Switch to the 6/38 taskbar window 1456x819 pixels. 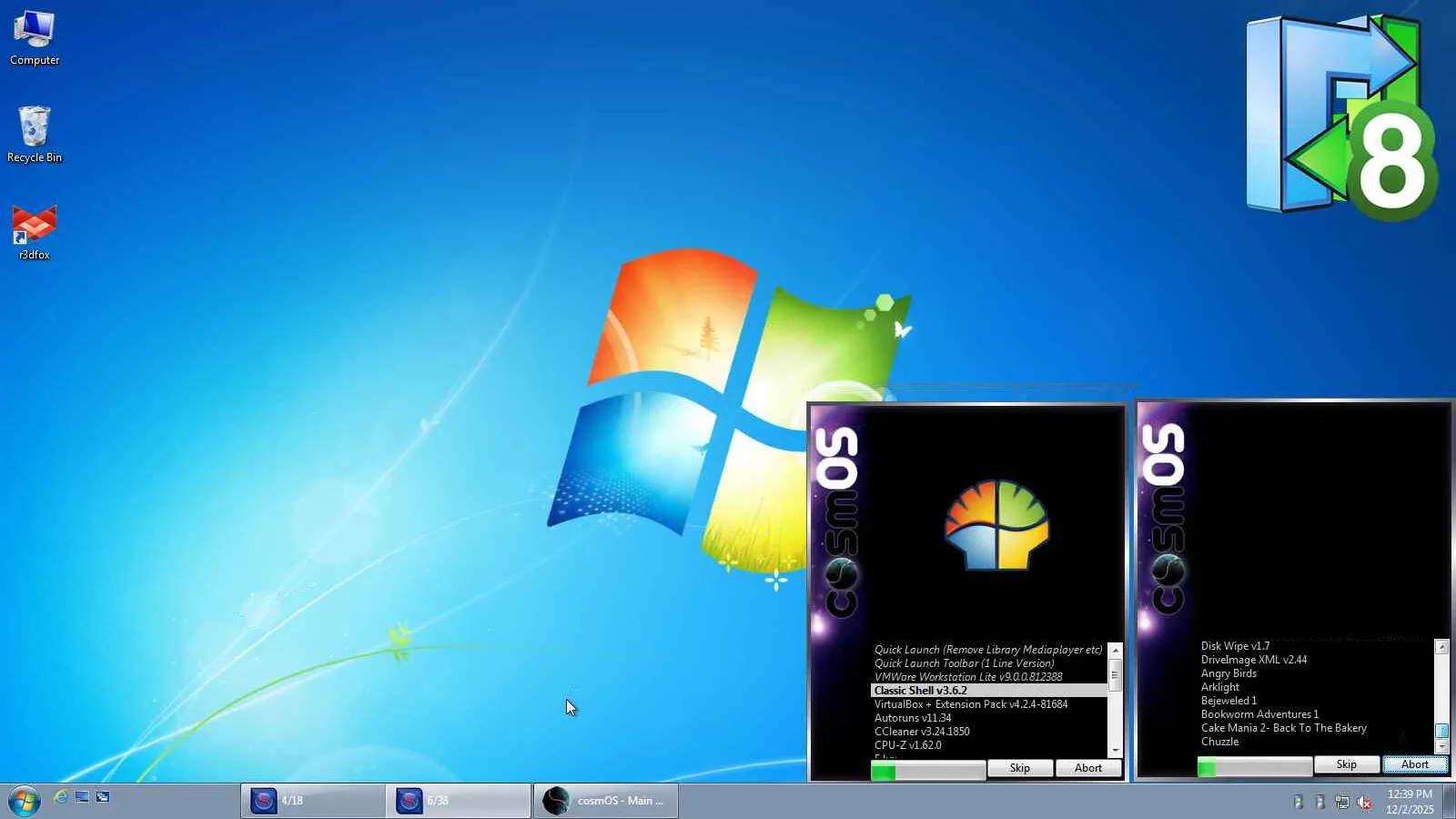tap(458, 801)
